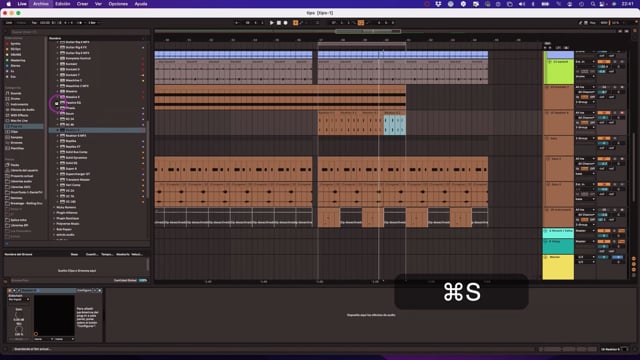Open volume control in macOS menu bar
This screenshot has height=360, width=640.
(522, 4)
